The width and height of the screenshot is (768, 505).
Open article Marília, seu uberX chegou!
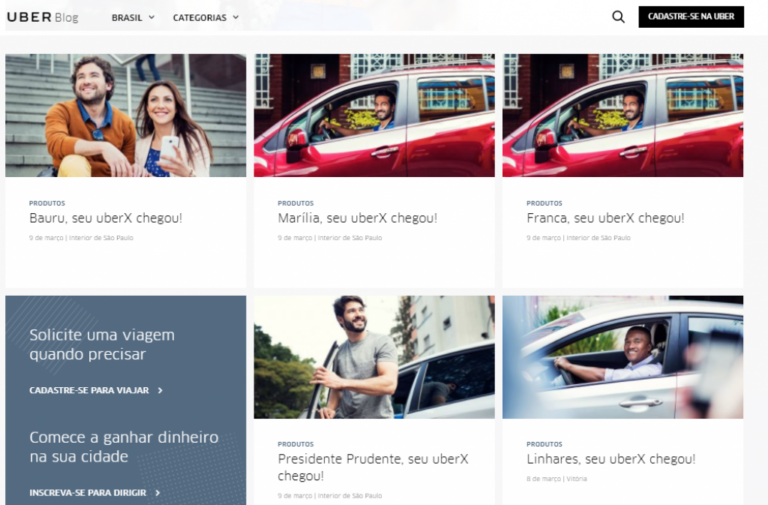point(358,218)
